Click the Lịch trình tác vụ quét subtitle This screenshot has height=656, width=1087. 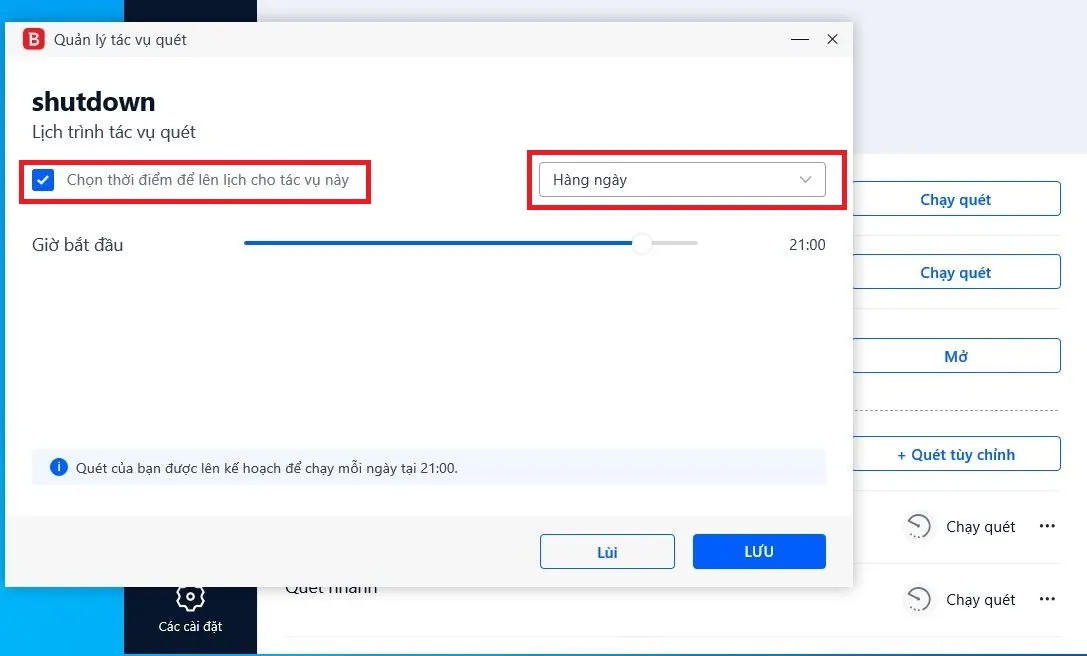pyautogui.click(x=114, y=132)
